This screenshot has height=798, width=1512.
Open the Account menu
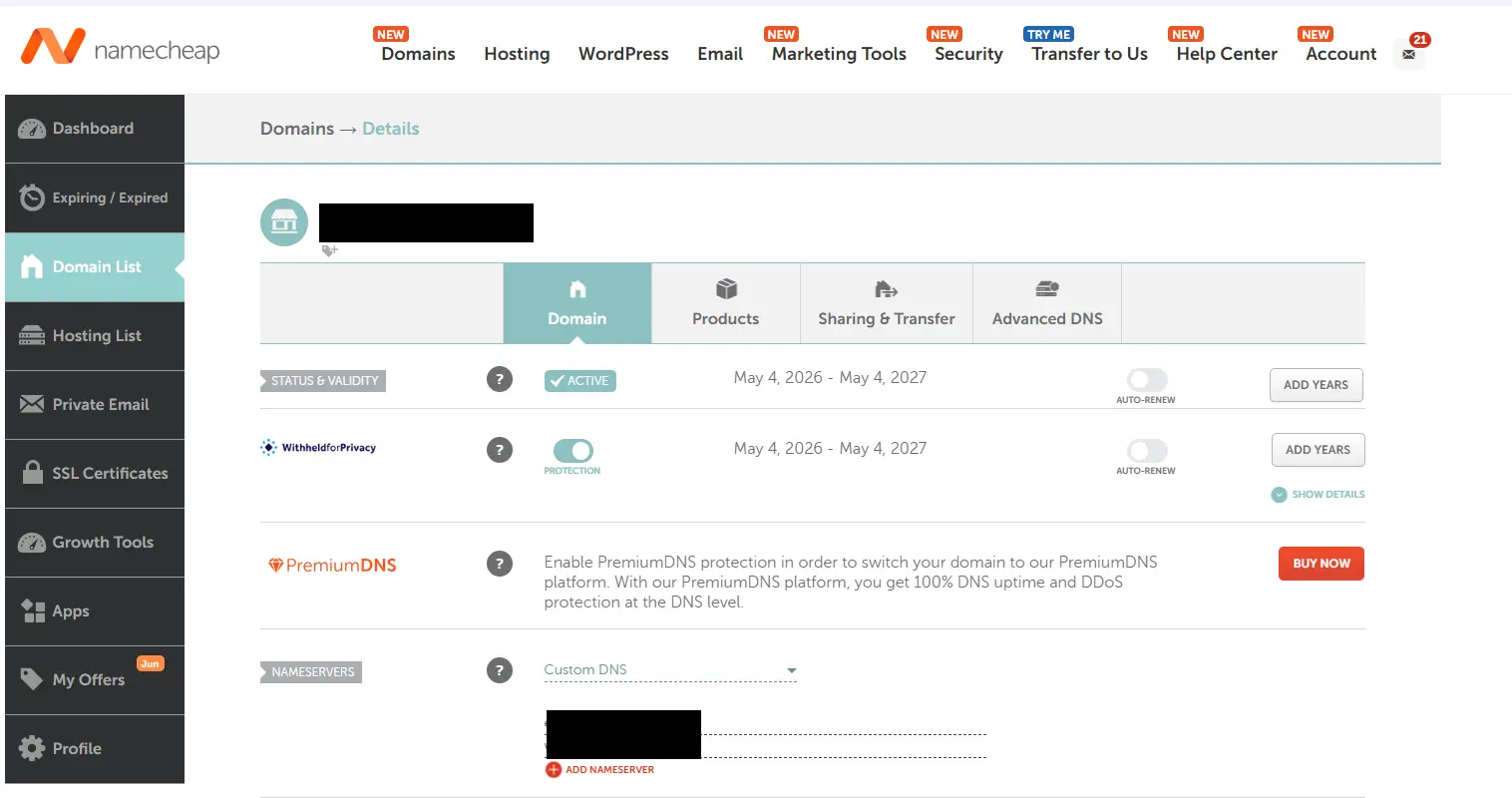pyautogui.click(x=1341, y=54)
